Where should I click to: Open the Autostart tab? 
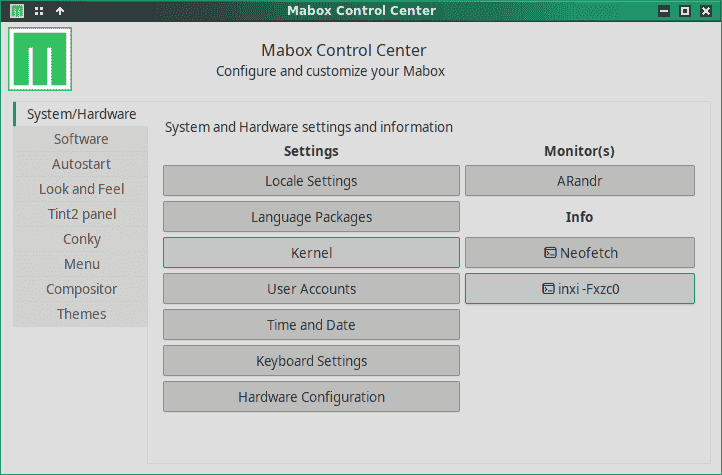pos(81,164)
